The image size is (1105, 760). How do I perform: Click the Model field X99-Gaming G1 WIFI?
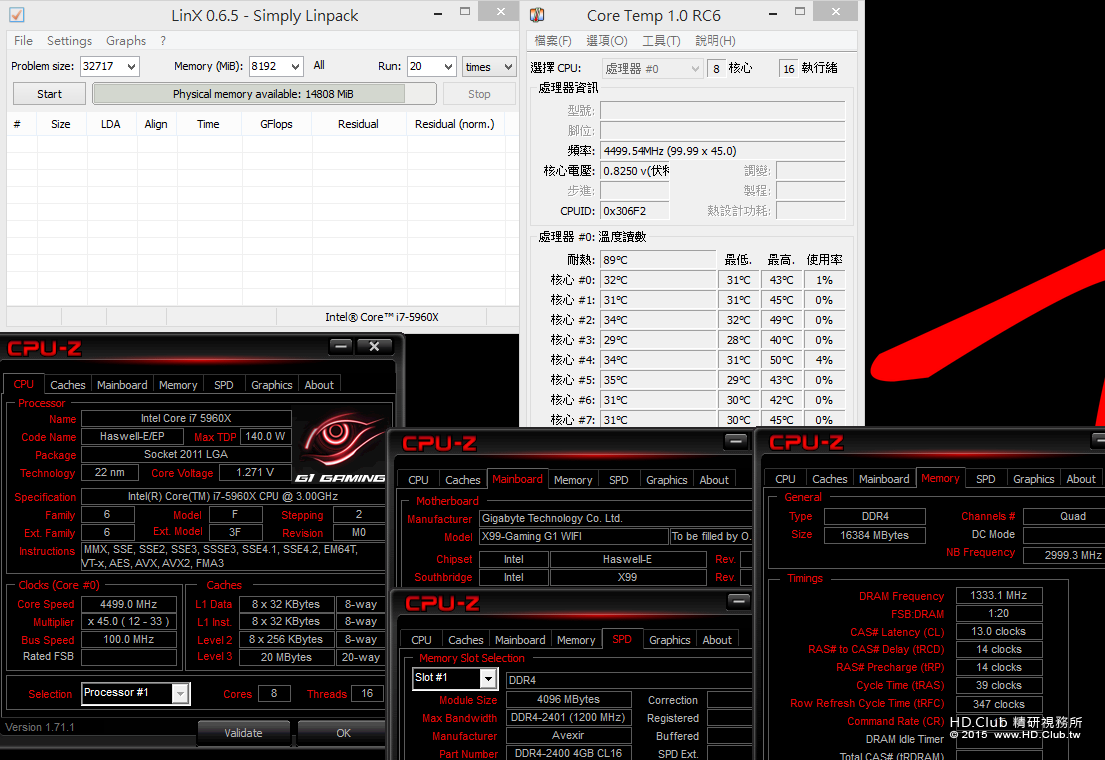pos(573,537)
